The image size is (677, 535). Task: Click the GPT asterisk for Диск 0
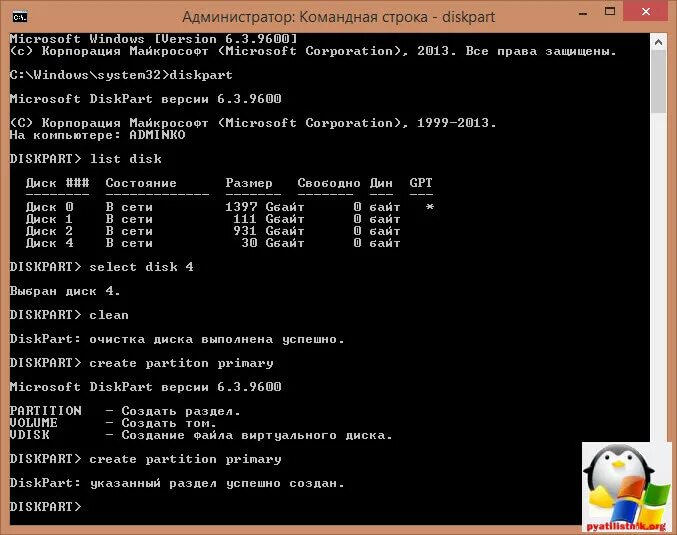(429, 207)
